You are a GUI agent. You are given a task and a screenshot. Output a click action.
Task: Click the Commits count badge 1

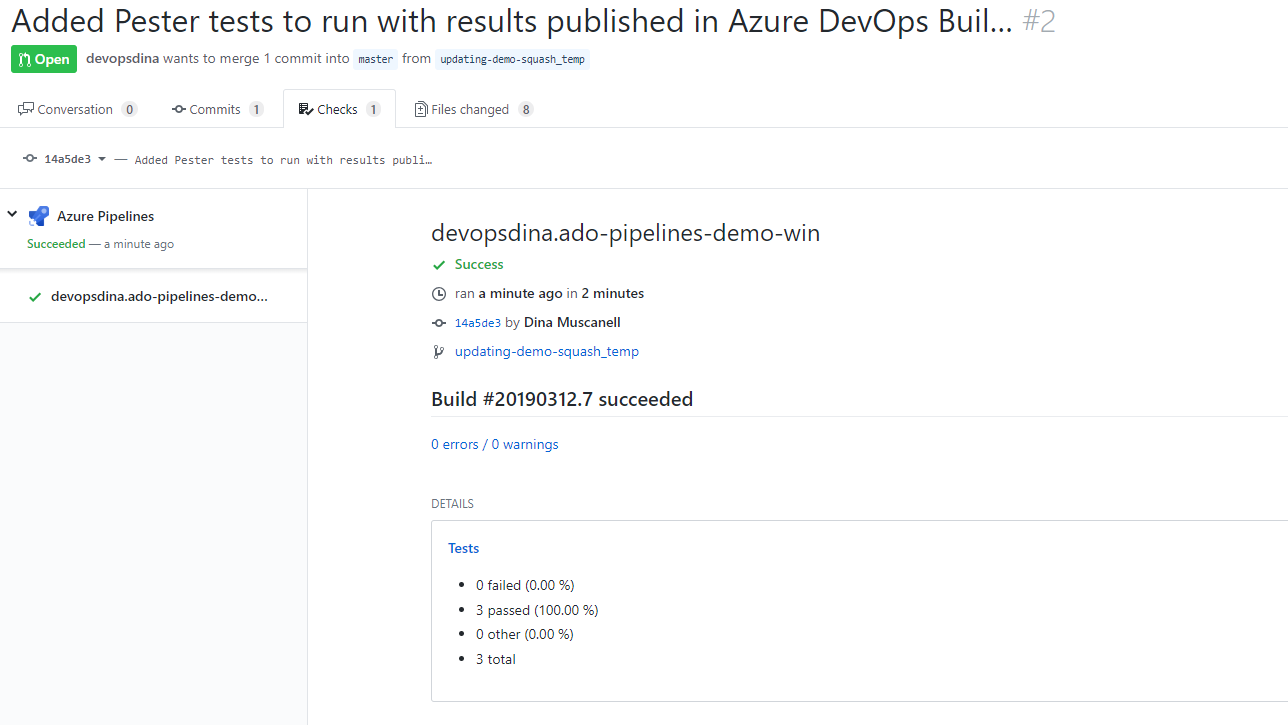point(256,109)
